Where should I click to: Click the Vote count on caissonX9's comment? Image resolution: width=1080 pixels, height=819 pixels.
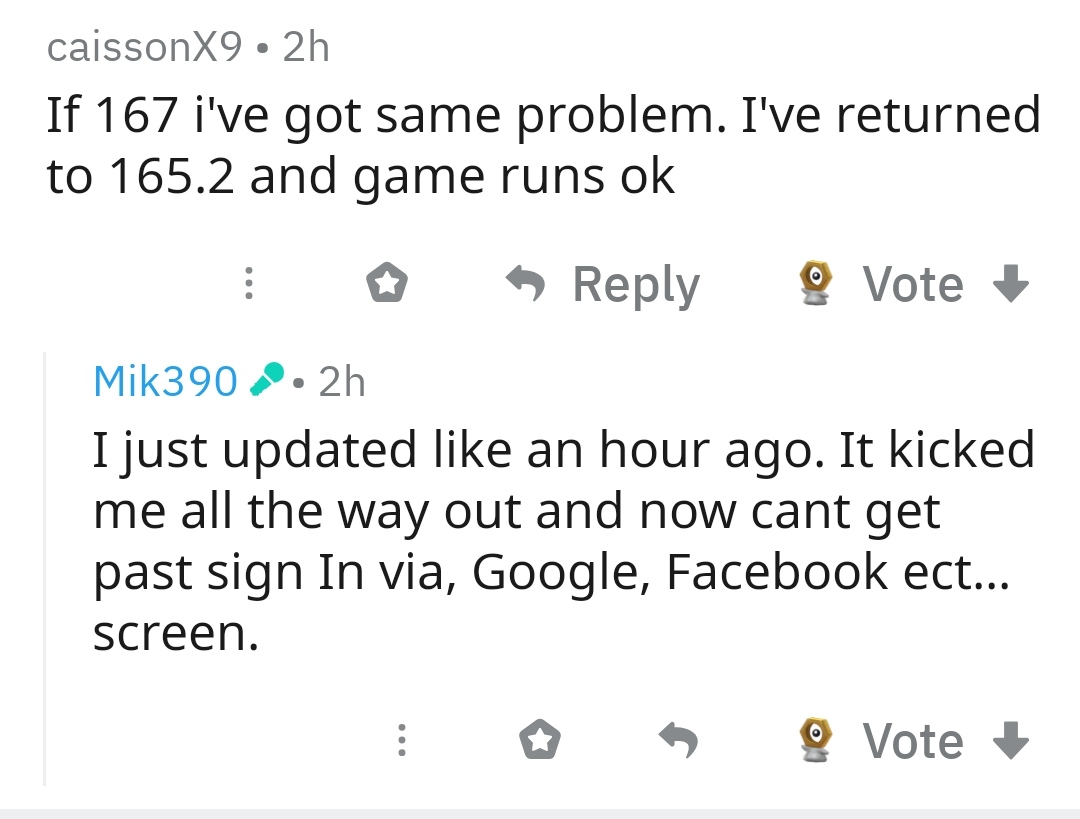point(912,285)
